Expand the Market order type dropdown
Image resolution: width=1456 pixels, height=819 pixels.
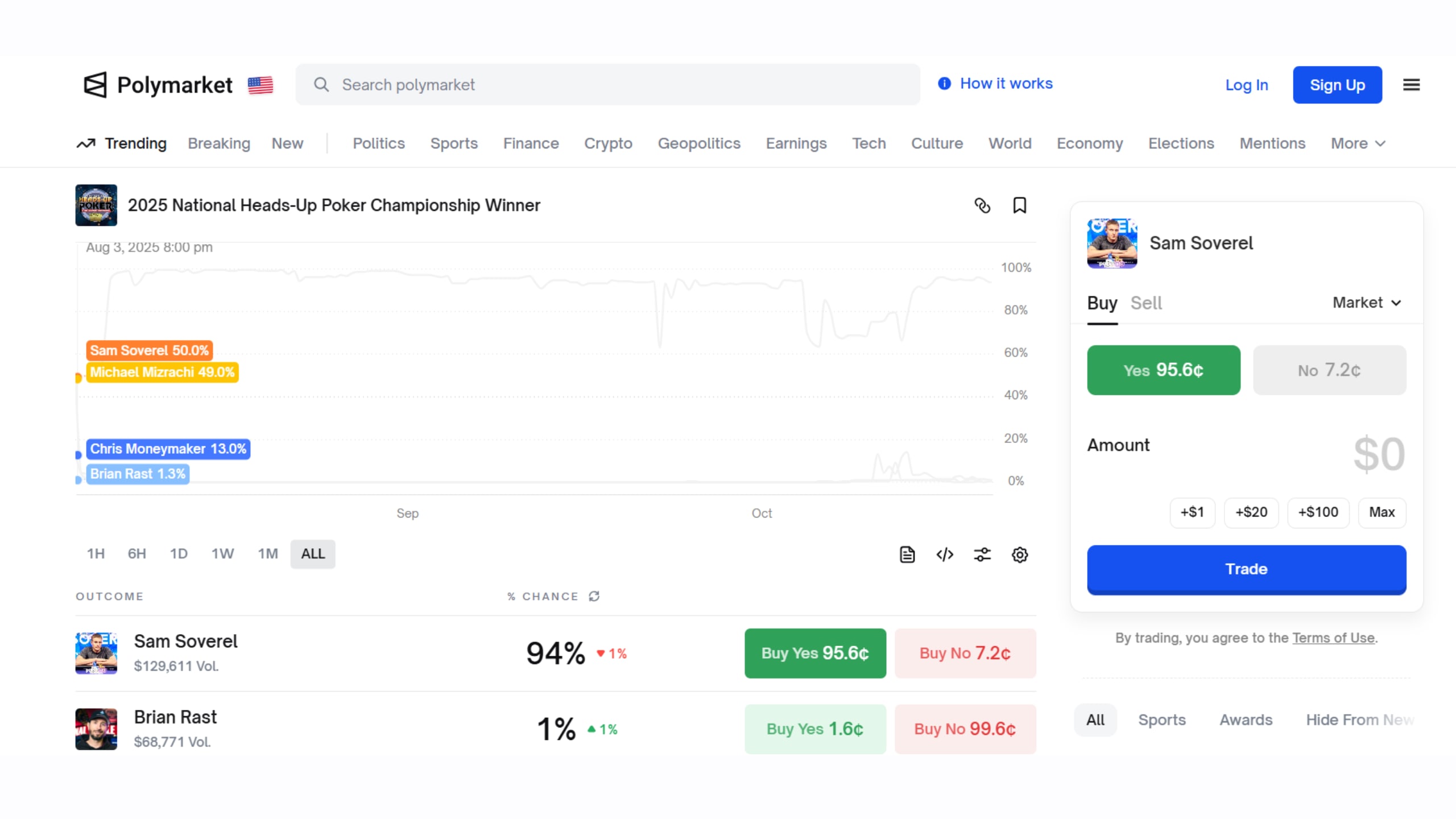click(x=1366, y=303)
